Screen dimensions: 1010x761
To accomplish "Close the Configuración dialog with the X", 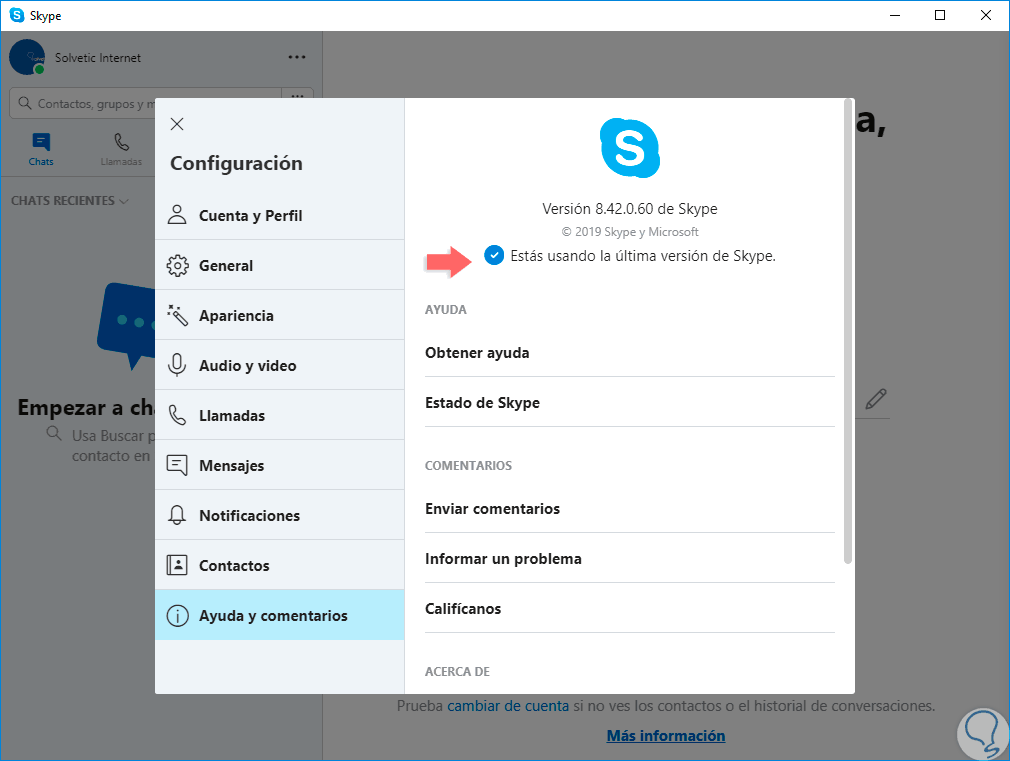I will [177, 124].
